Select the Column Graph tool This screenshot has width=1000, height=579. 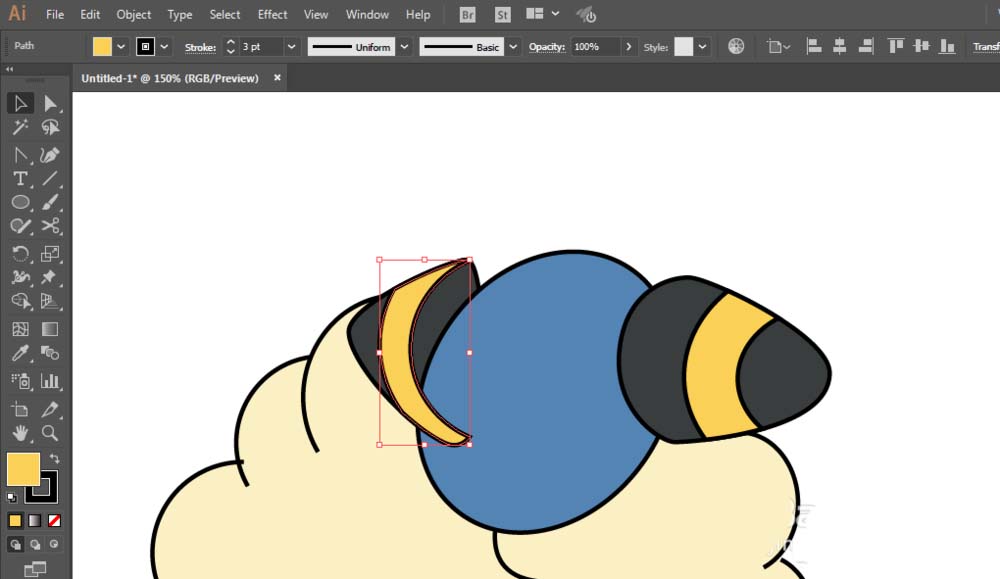coord(50,381)
